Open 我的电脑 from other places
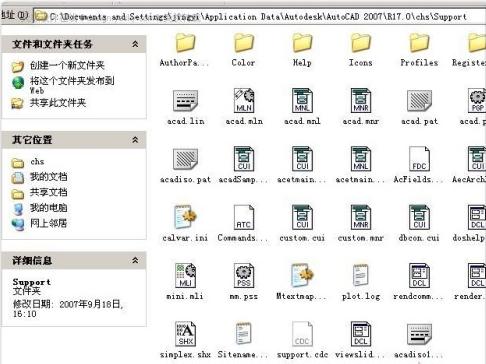Viewport: 486px width, 364px height. click(48, 208)
